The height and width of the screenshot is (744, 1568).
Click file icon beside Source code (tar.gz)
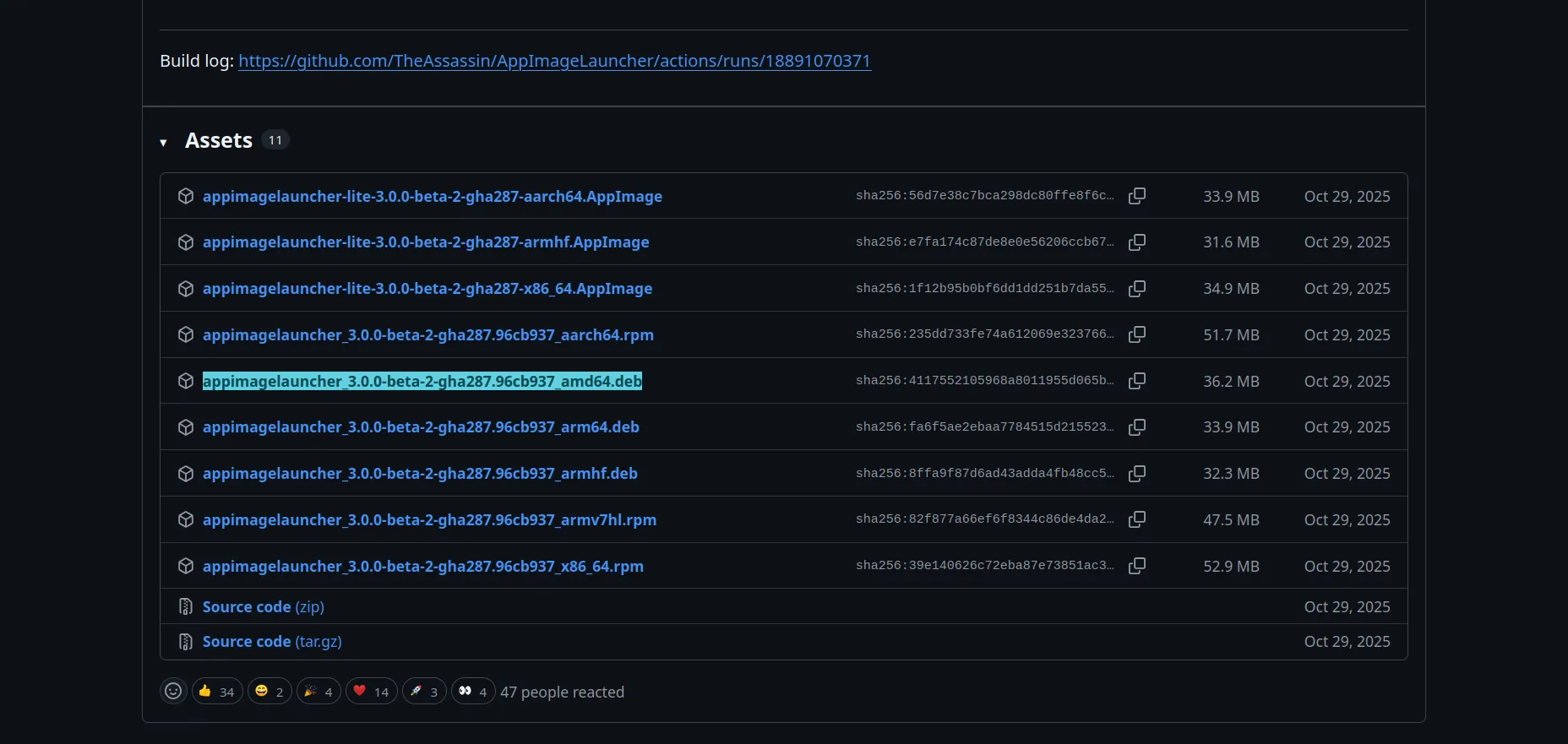coord(186,642)
